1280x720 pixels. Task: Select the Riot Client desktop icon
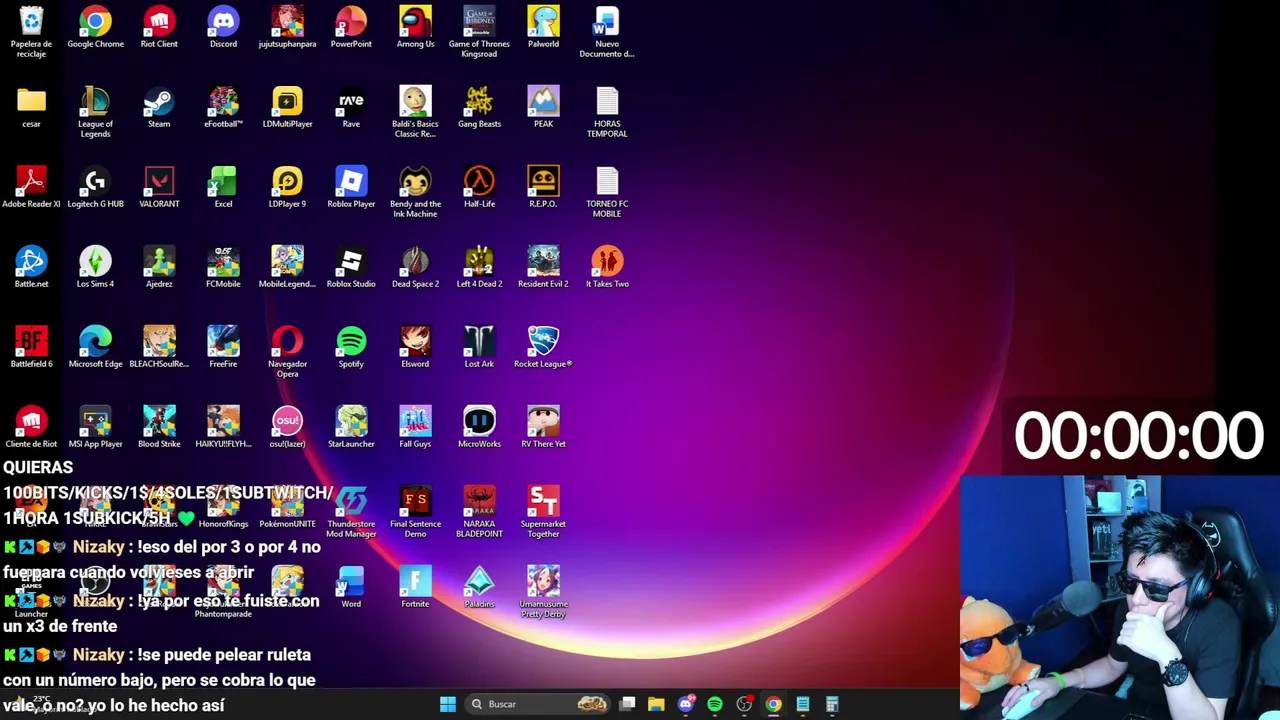[159, 28]
